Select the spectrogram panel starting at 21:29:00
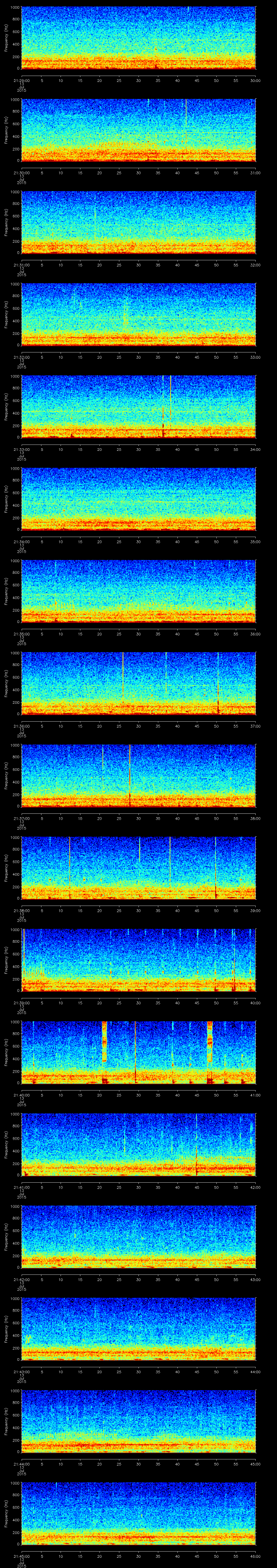Image resolution: width=277 pixels, height=1568 pixels. coord(138,38)
